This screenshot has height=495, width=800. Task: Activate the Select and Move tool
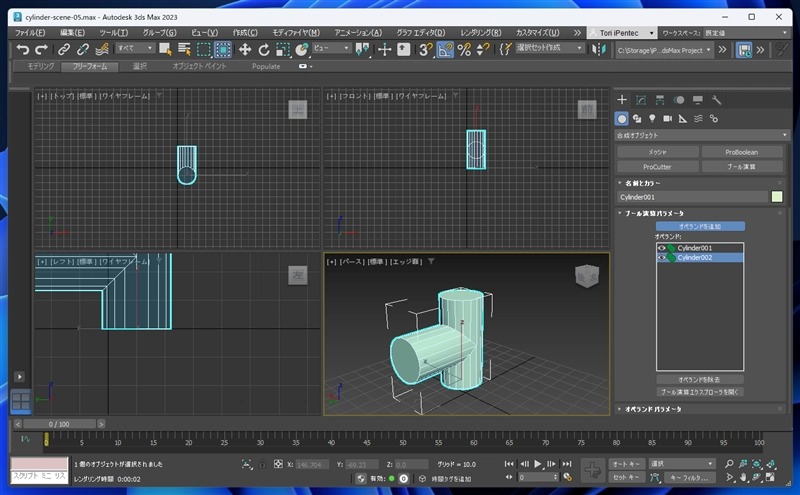pos(245,50)
